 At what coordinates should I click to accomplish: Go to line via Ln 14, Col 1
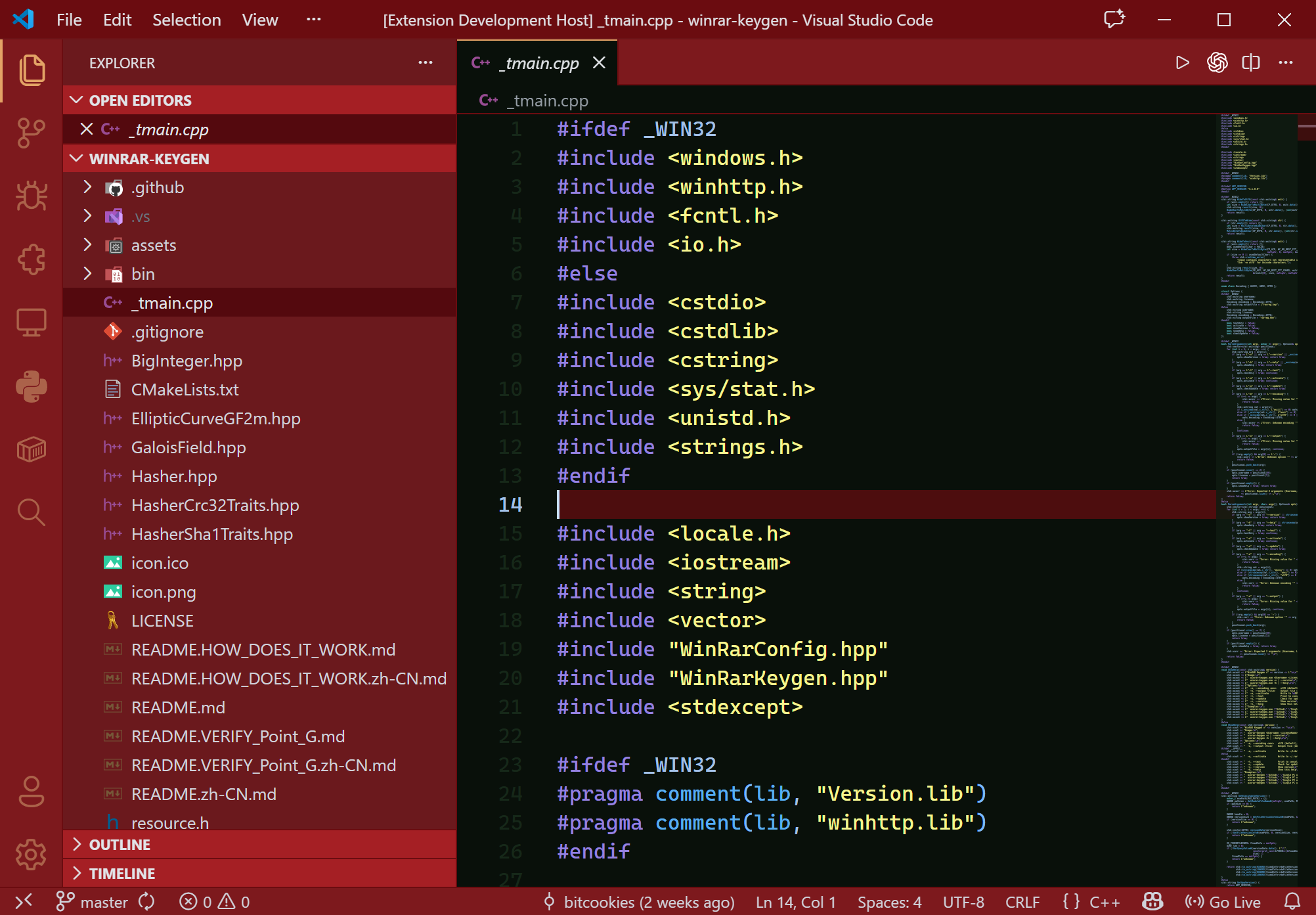(x=796, y=902)
